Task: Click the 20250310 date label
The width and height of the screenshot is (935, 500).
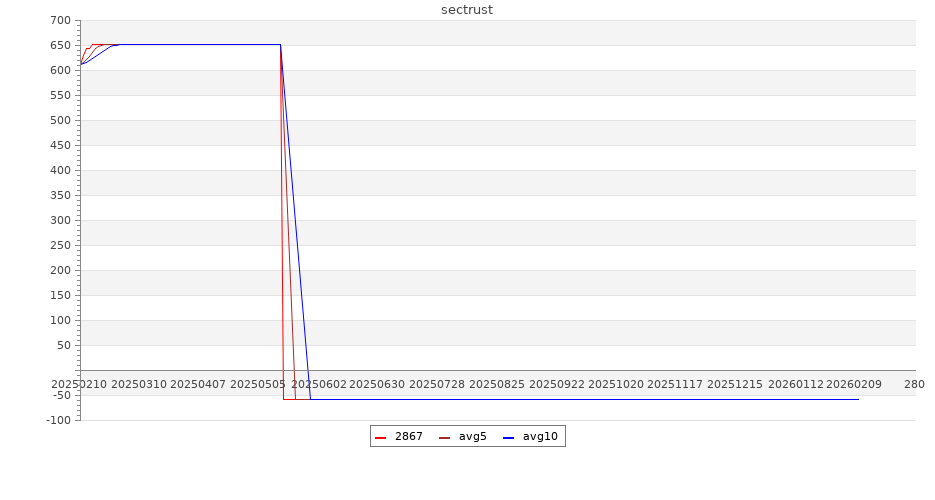Action: (139, 384)
